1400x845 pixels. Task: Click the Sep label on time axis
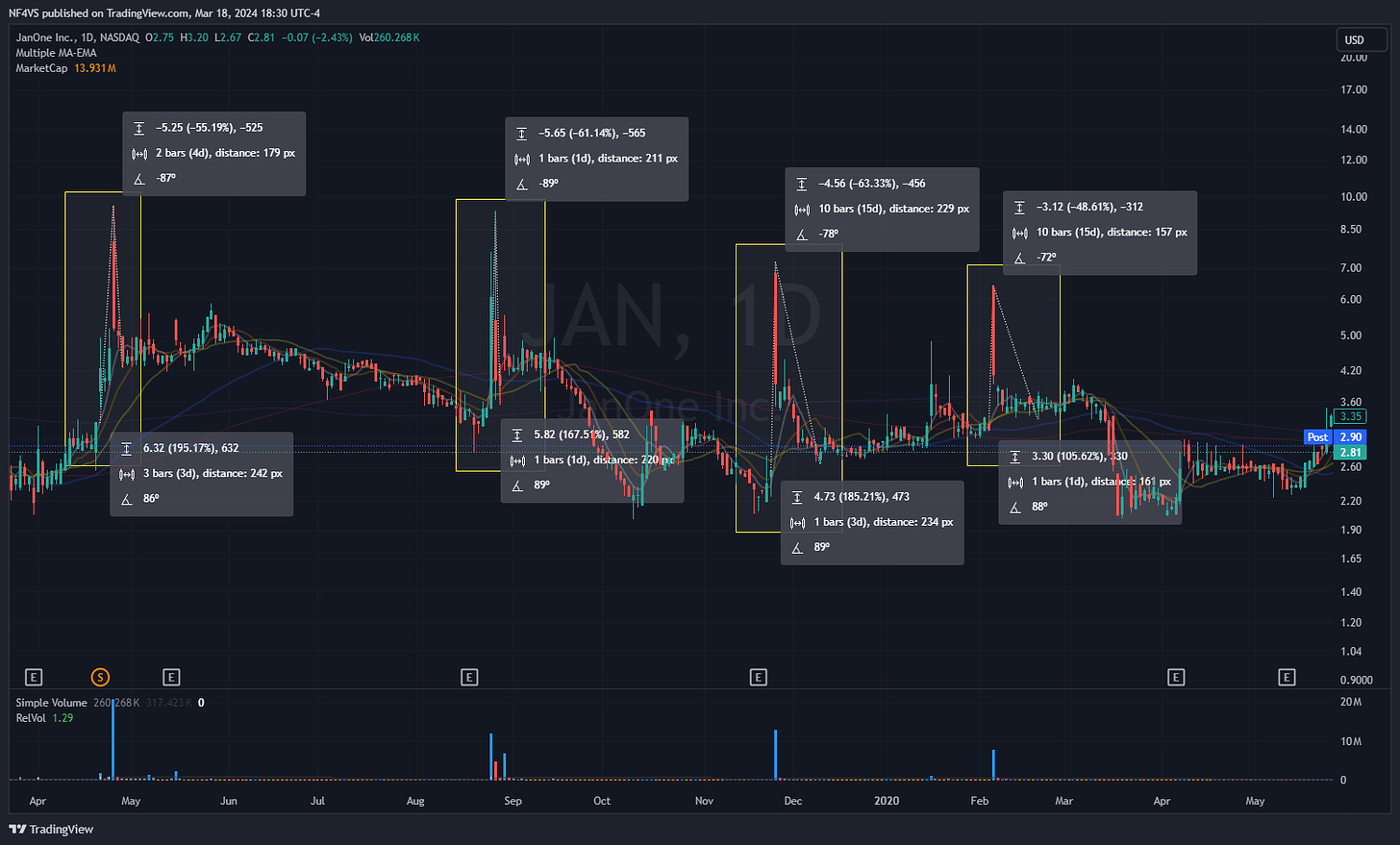[513, 801]
